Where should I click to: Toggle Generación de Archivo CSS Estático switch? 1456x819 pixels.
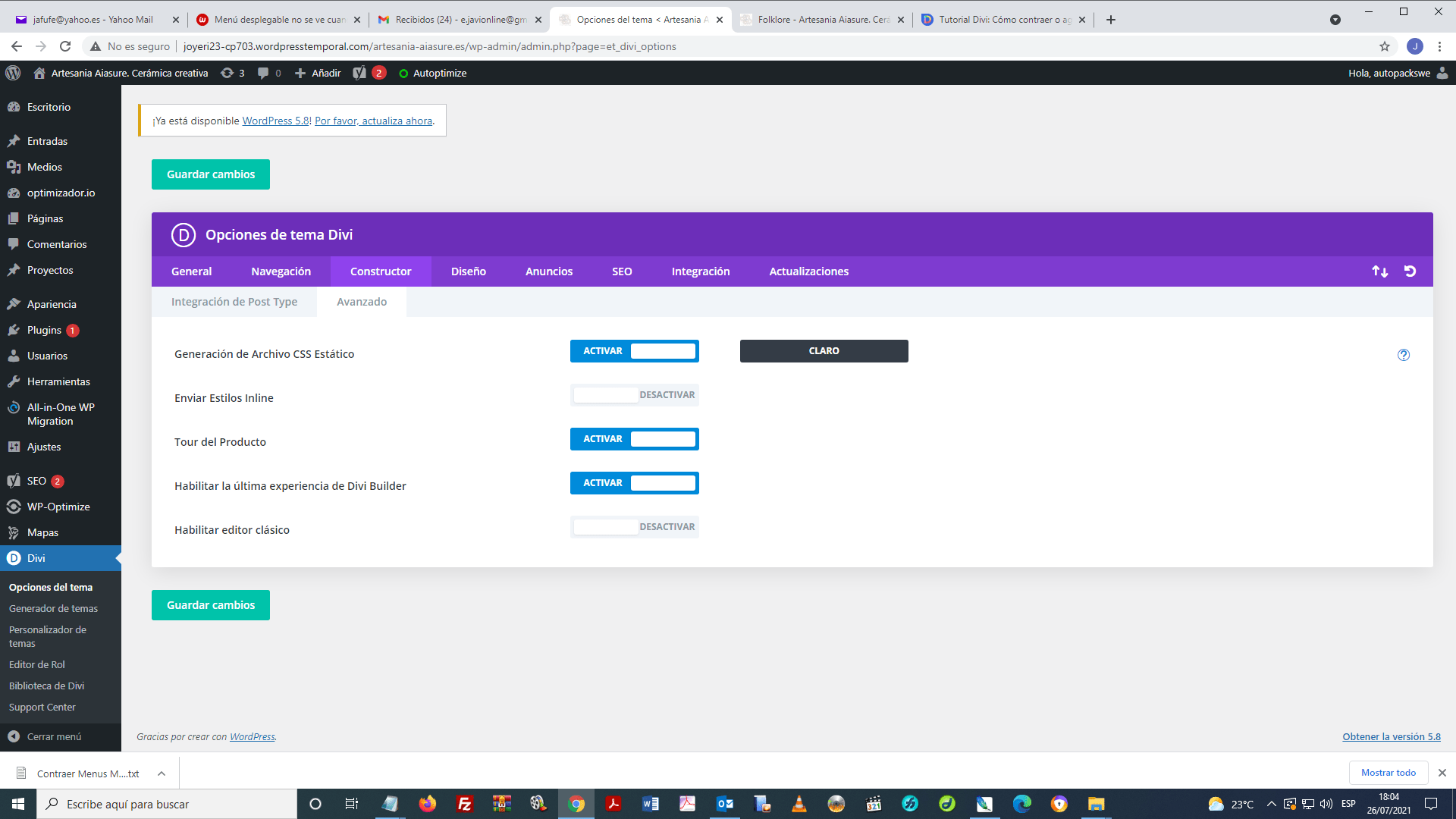[x=635, y=351]
